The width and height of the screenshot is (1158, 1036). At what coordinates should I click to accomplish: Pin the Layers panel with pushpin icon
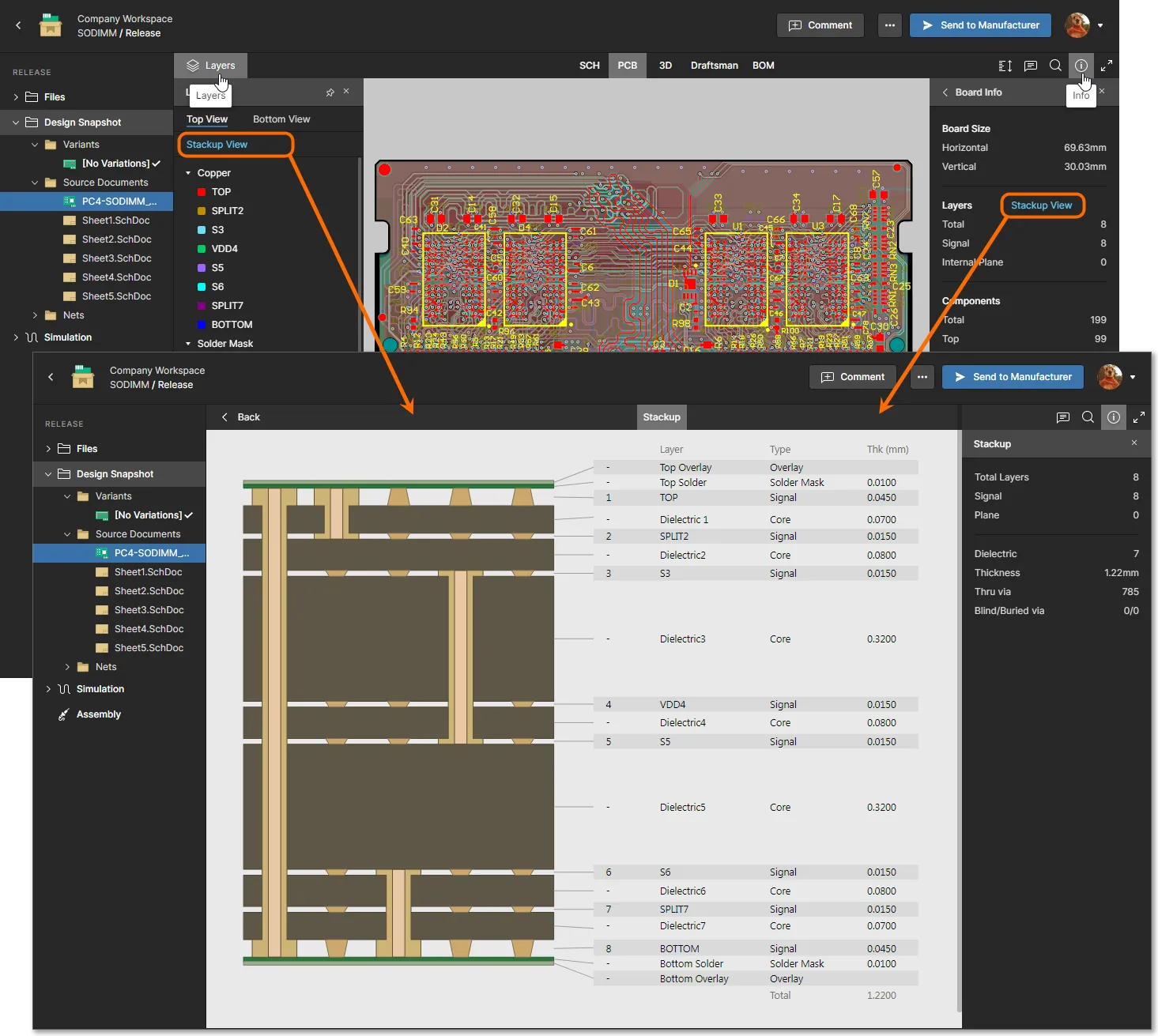(330, 92)
